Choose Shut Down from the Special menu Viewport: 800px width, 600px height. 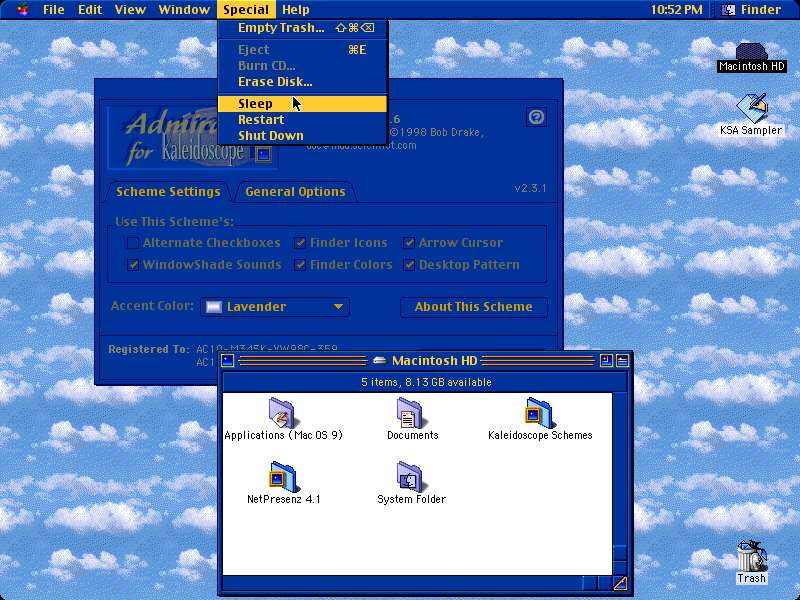[302, 135]
